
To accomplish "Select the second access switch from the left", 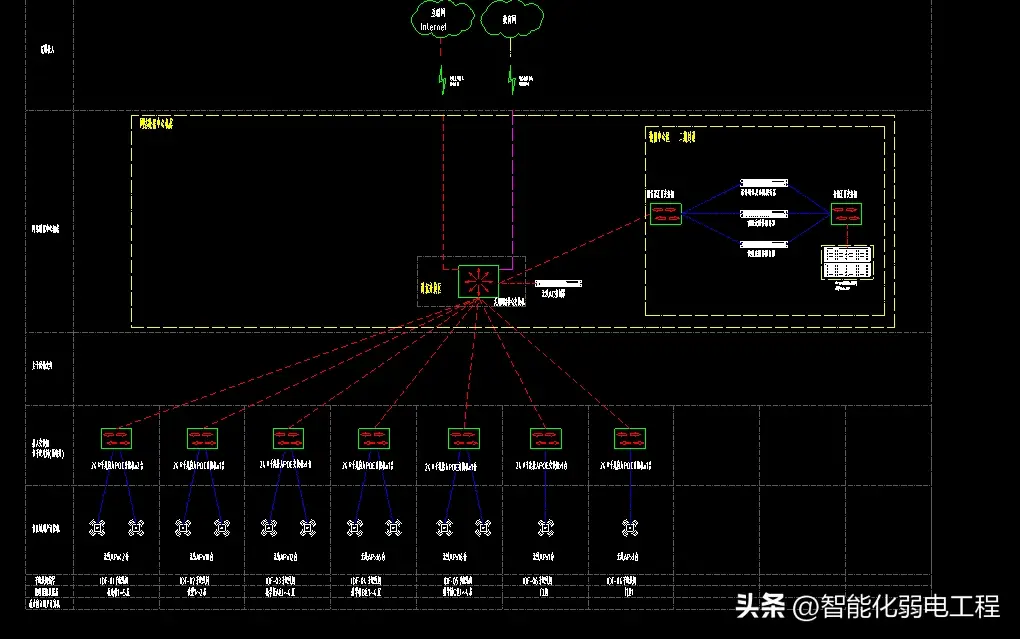I will coord(202,439).
